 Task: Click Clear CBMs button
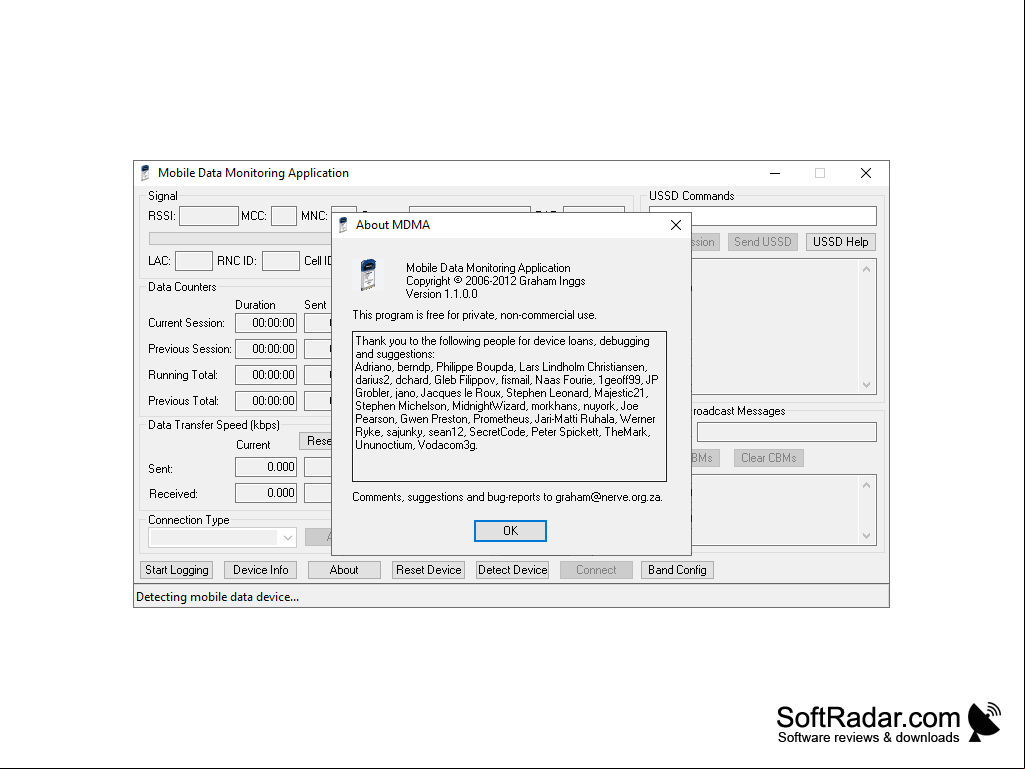click(x=768, y=458)
